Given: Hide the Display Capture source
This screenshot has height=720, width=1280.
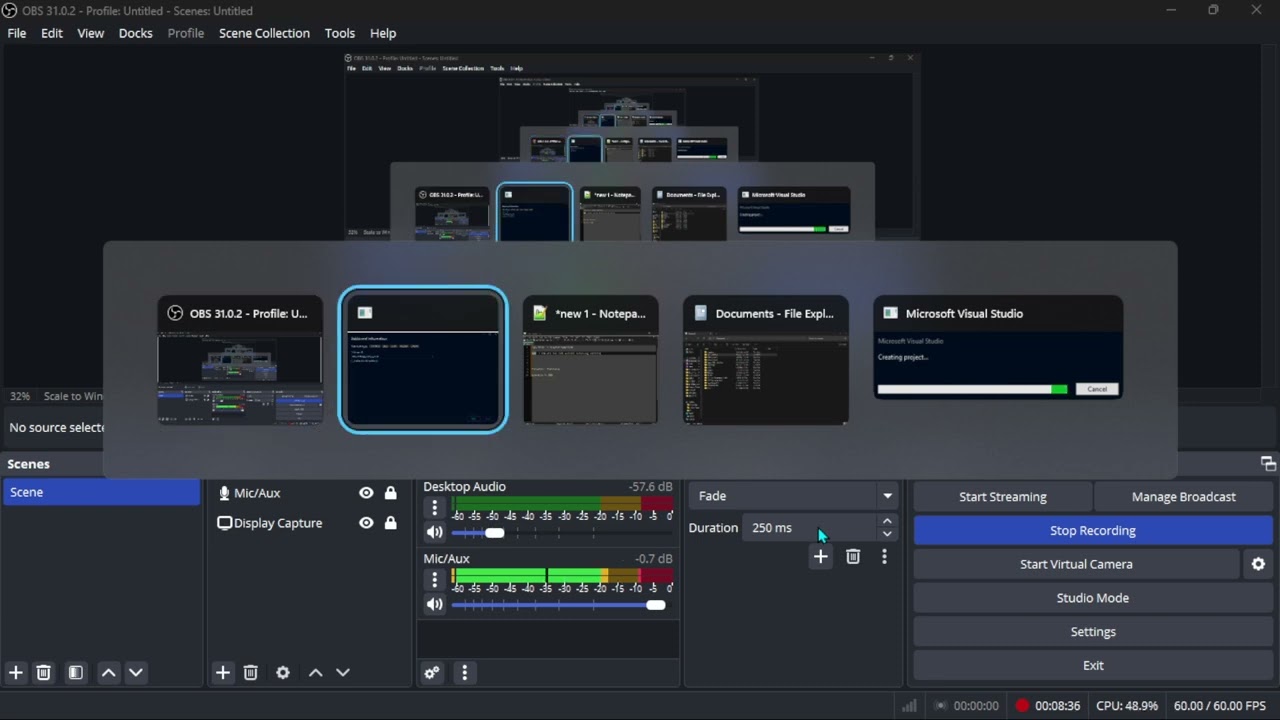Looking at the screenshot, I should pyautogui.click(x=366, y=523).
